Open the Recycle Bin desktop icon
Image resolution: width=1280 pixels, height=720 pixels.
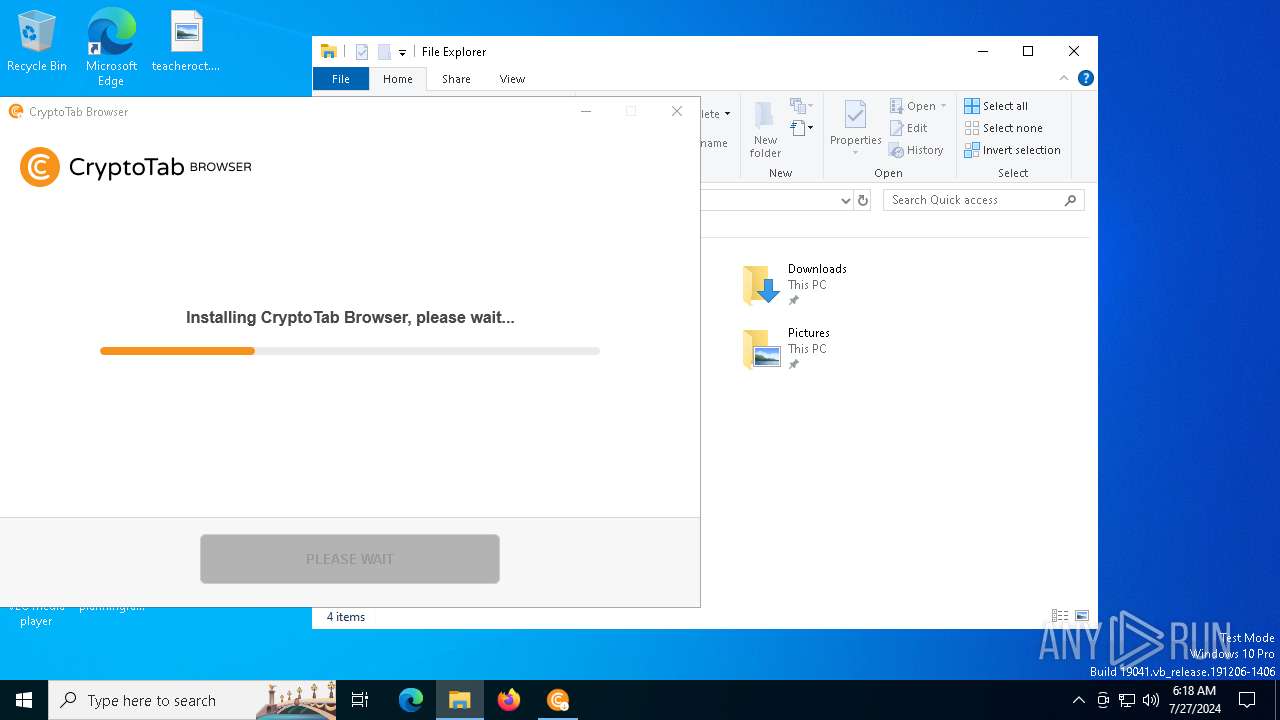point(37,41)
